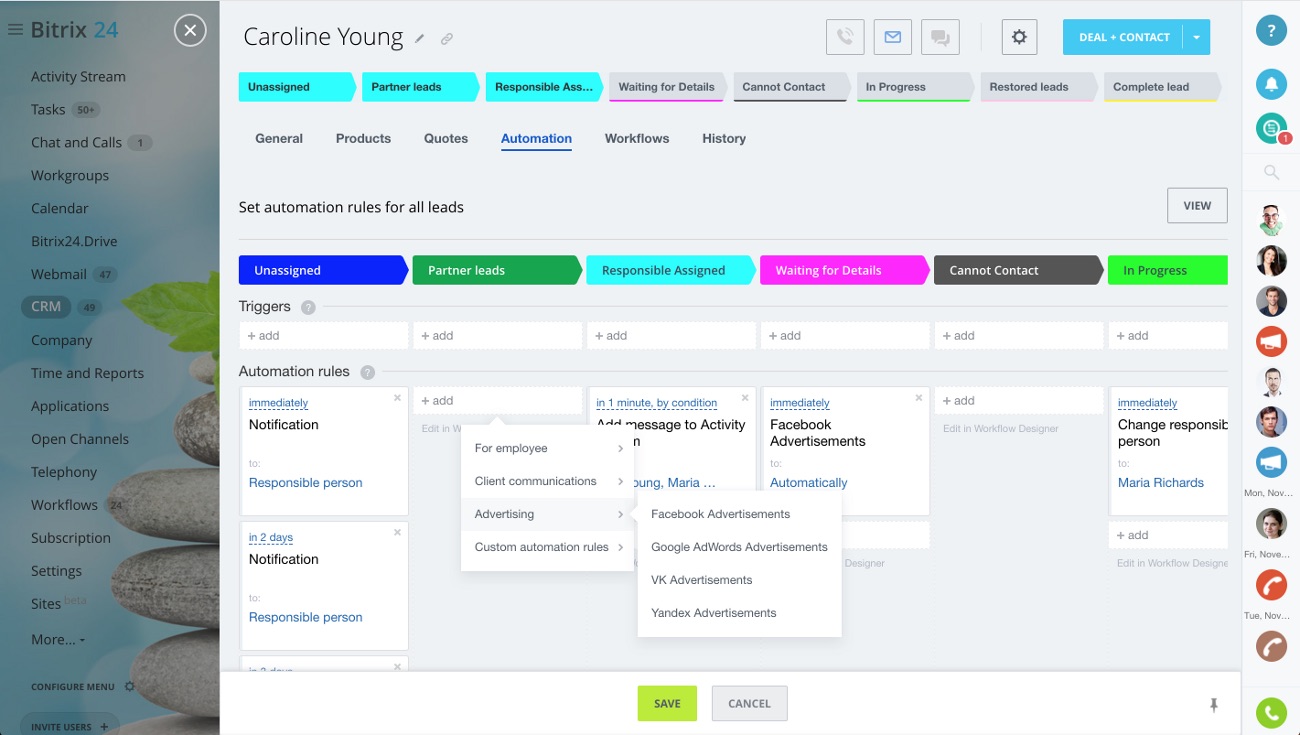Click the hamburger menu icon beside Bitrix 24
Screen dimensions: 1300x735
pos(15,30)
